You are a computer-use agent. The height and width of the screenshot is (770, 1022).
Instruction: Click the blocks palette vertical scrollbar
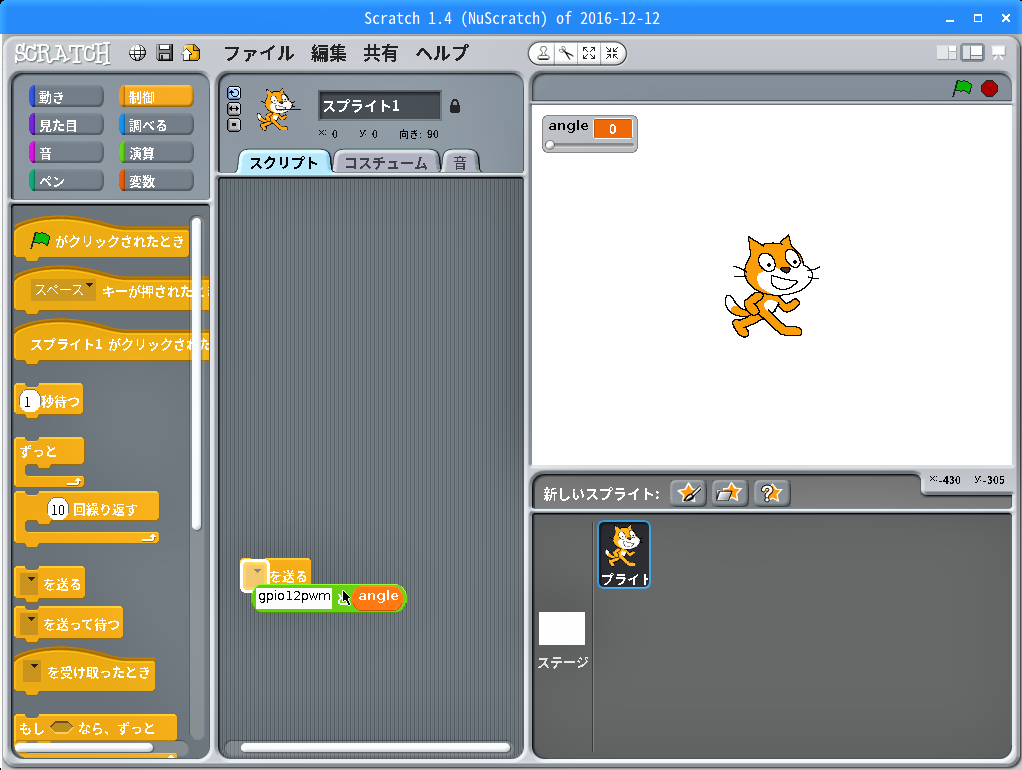(196, 374)
